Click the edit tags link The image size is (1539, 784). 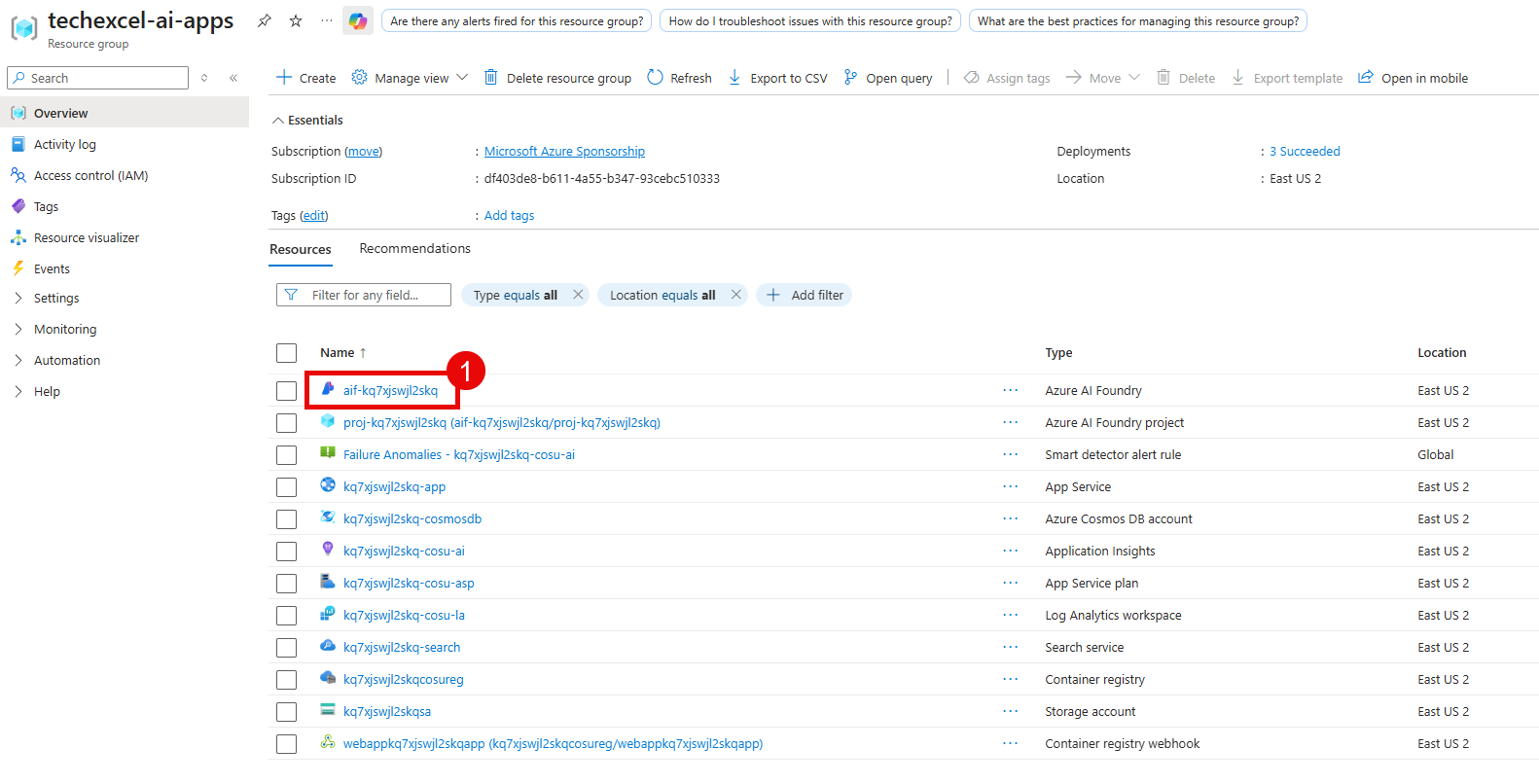[313, 215]
